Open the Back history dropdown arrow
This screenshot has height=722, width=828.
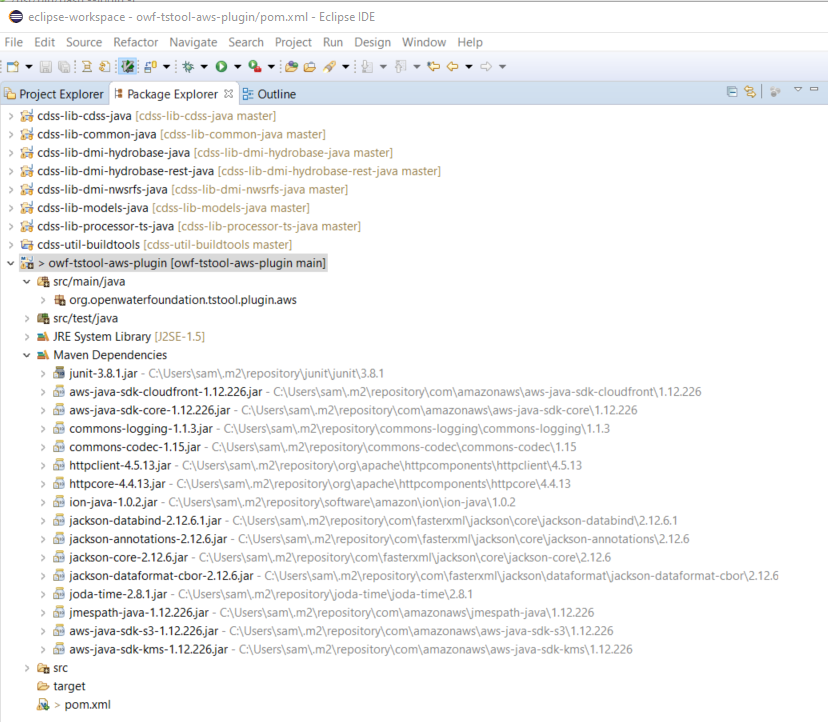point(469,67)
